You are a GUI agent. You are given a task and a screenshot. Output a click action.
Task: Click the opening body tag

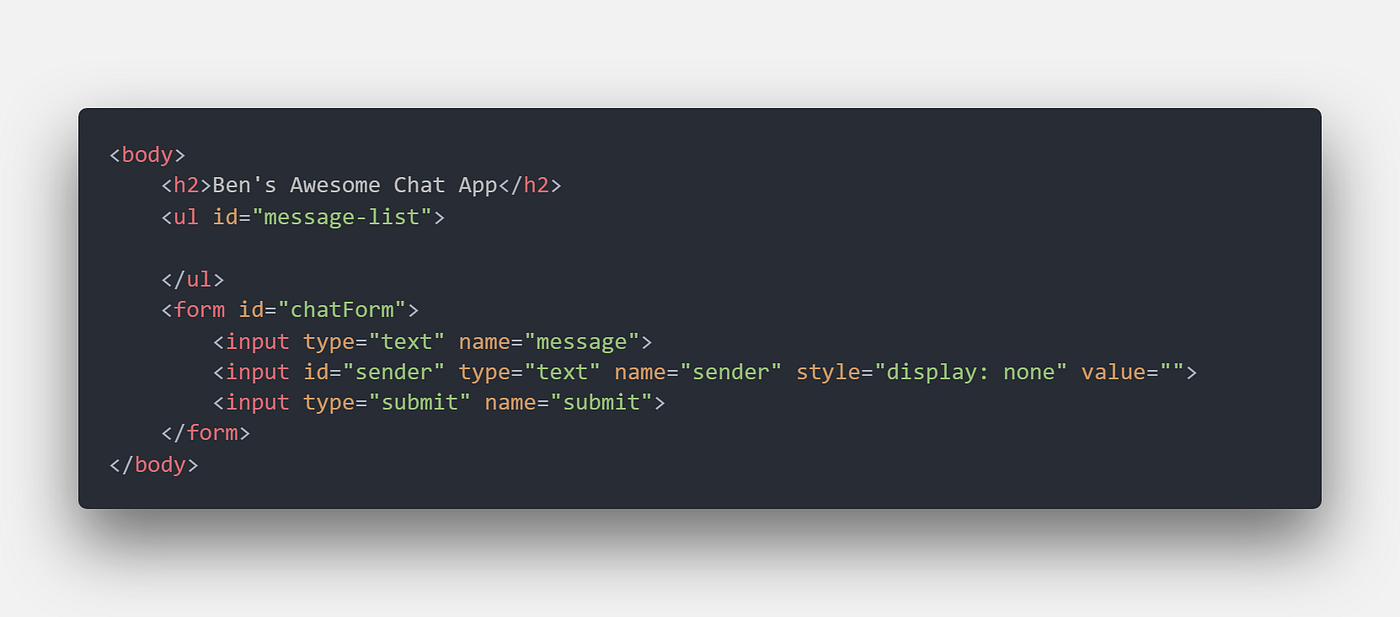point(147,155)
